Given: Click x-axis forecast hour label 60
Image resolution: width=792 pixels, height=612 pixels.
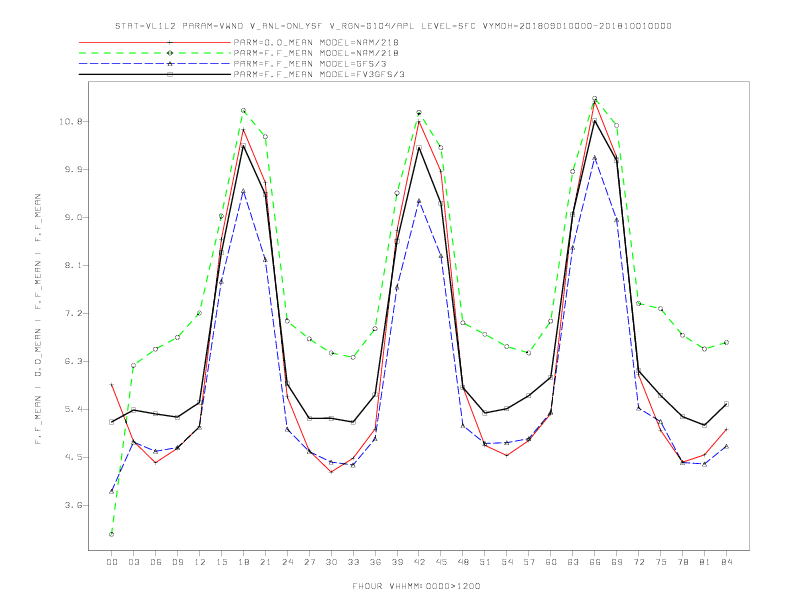Looking at the screenshot, I should (x=551, y=562).
